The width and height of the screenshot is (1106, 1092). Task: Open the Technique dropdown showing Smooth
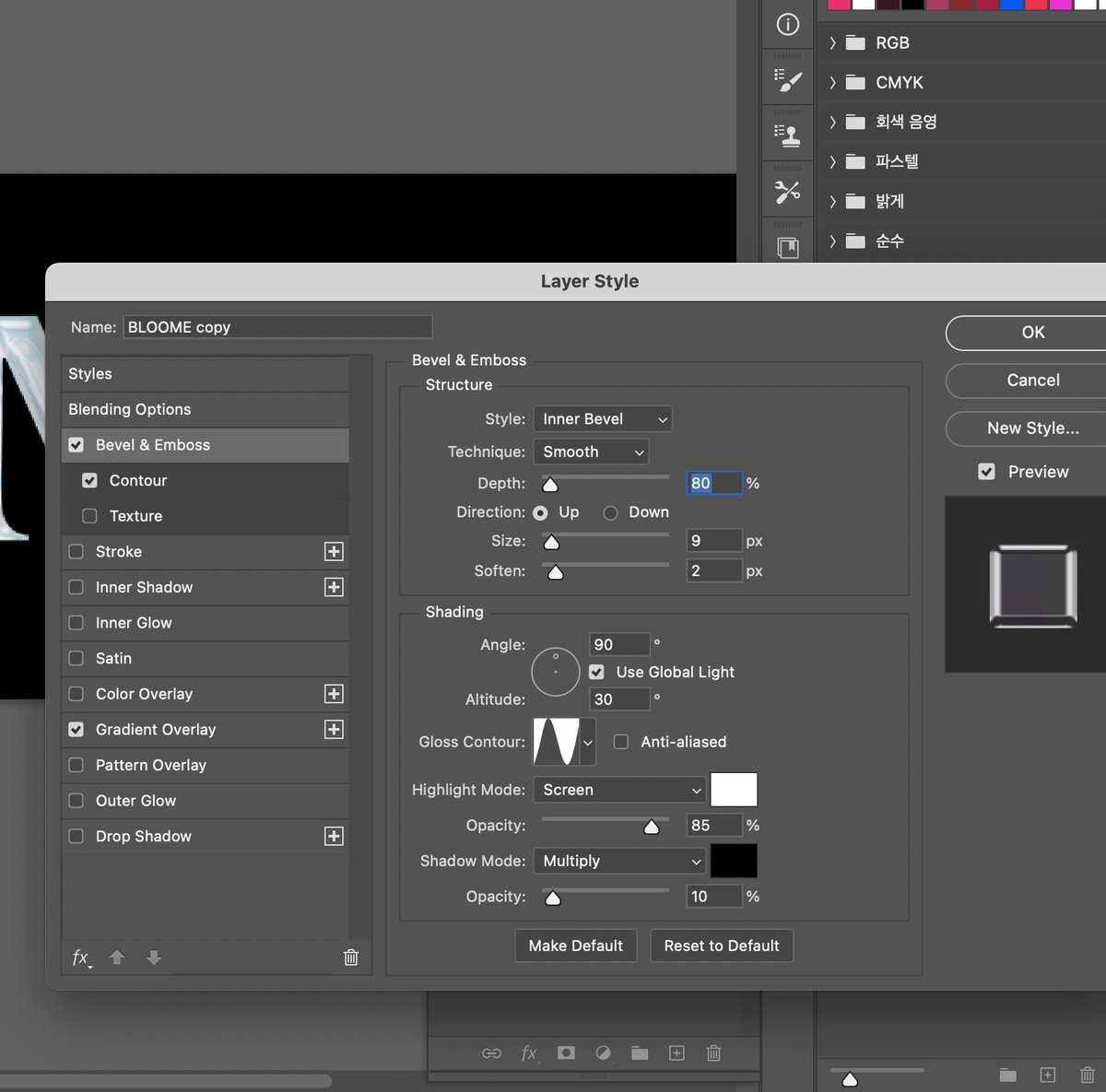coord(591,452)
